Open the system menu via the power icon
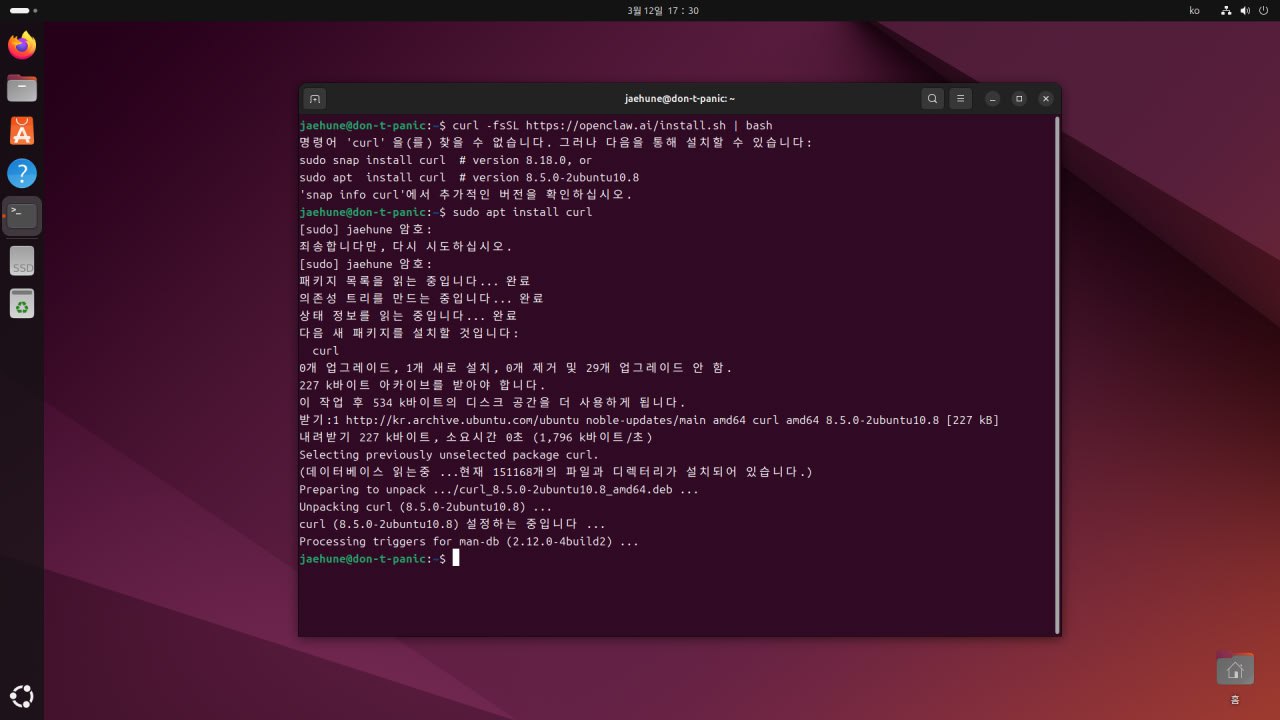 click(1263, 10)
